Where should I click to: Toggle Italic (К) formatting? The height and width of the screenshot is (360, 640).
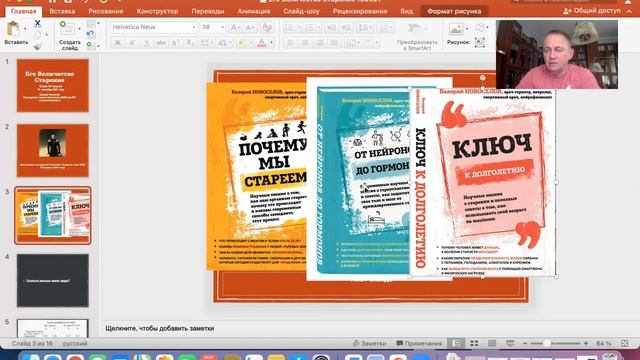pyautogui.click(x=132, y=43)
